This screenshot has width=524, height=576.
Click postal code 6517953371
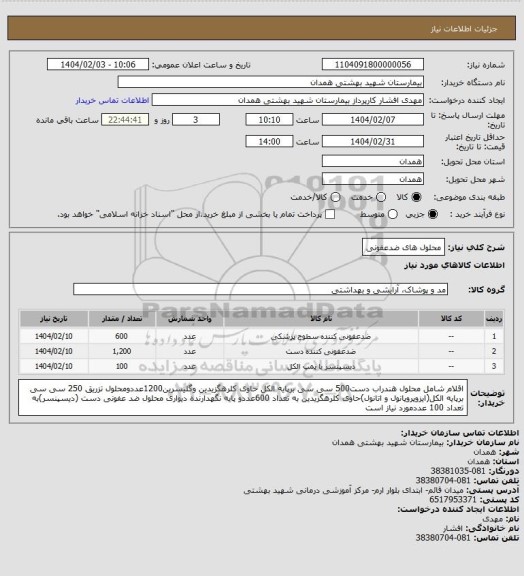453,500
